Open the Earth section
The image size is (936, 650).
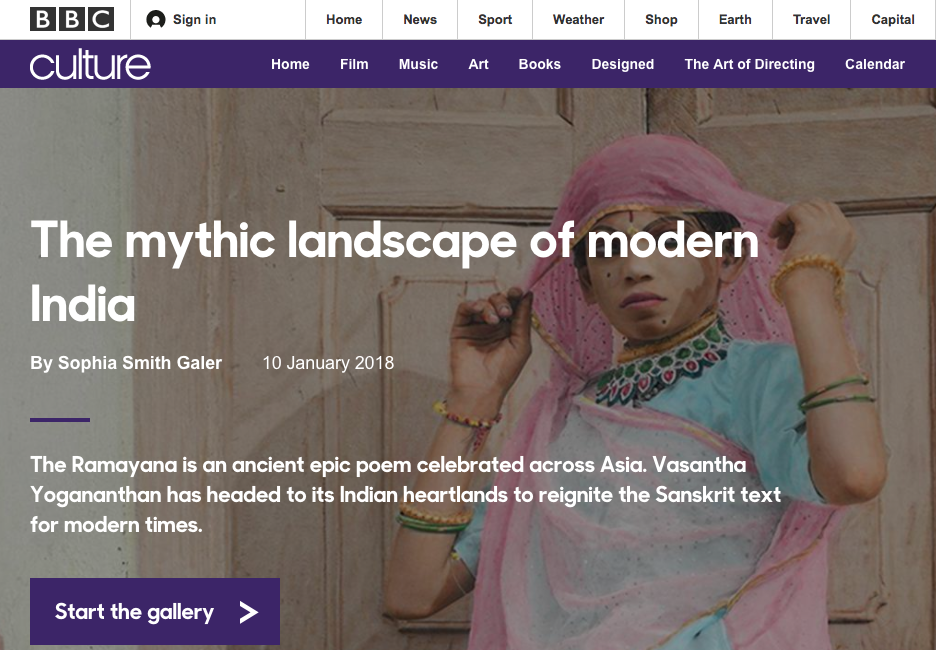click(735, 19)
